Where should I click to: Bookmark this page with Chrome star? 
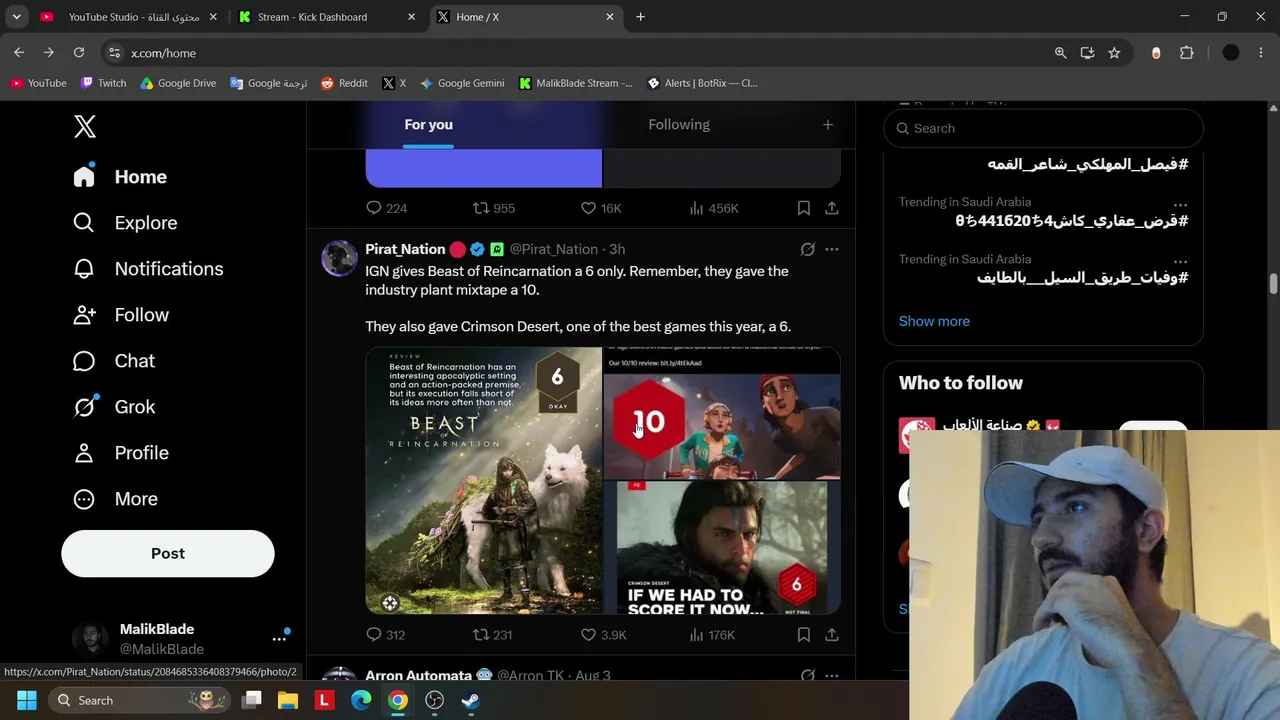click(x=1114, y=53)
